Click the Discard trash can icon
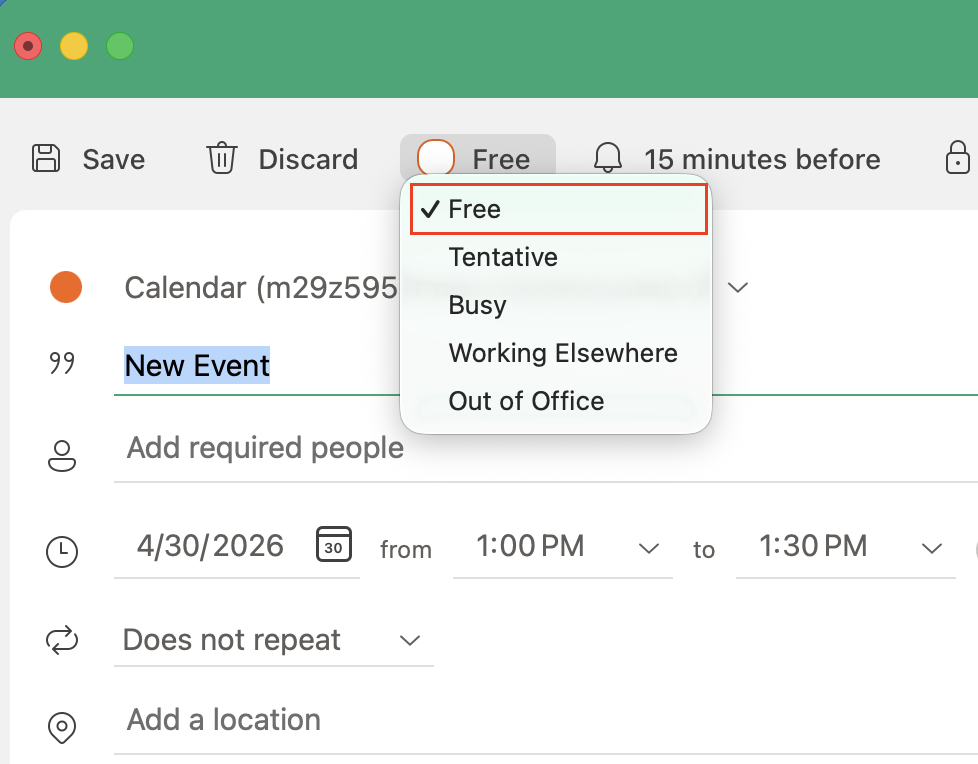This screenshot has width=978, height=764. 221,158
